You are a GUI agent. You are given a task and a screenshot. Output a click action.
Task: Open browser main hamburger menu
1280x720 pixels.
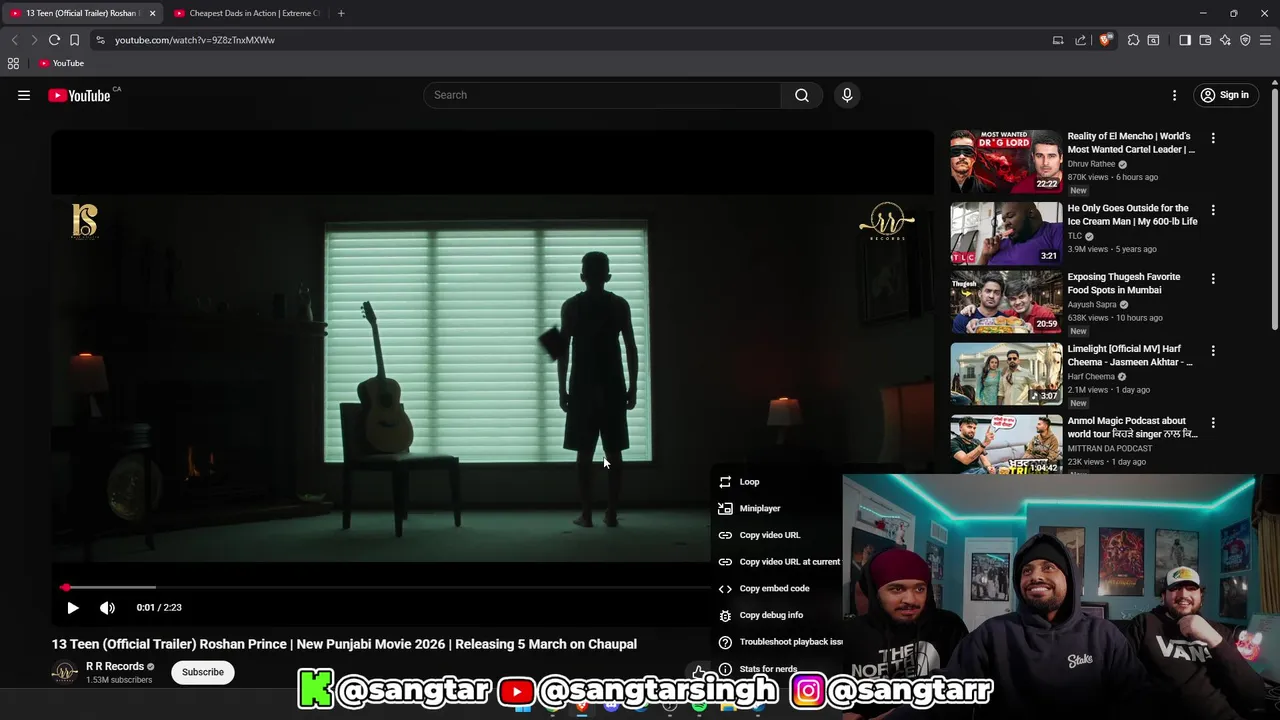tap(1265, 40)
